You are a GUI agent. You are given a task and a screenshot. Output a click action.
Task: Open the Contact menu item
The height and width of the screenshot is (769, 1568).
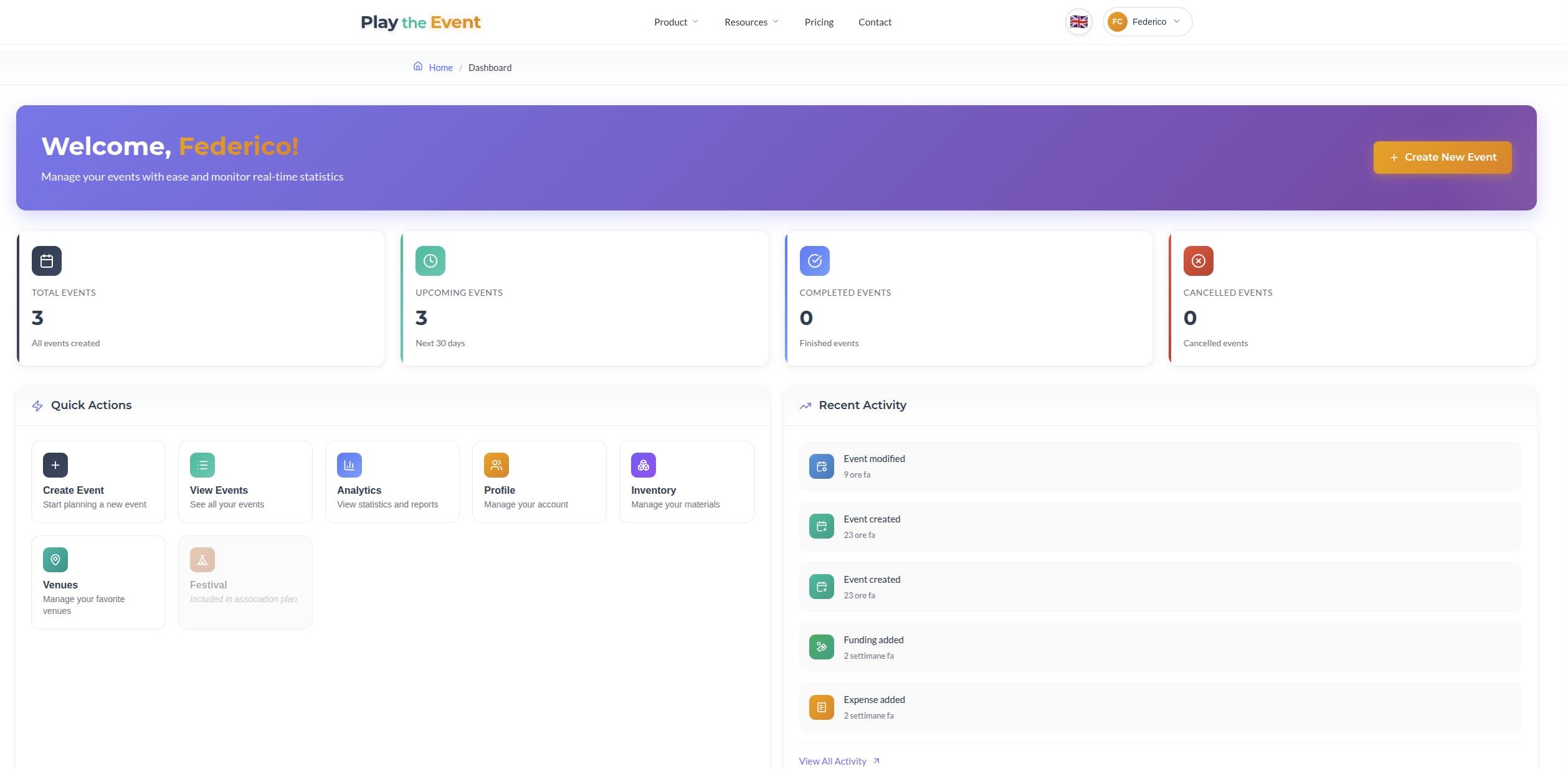[875, 22]
